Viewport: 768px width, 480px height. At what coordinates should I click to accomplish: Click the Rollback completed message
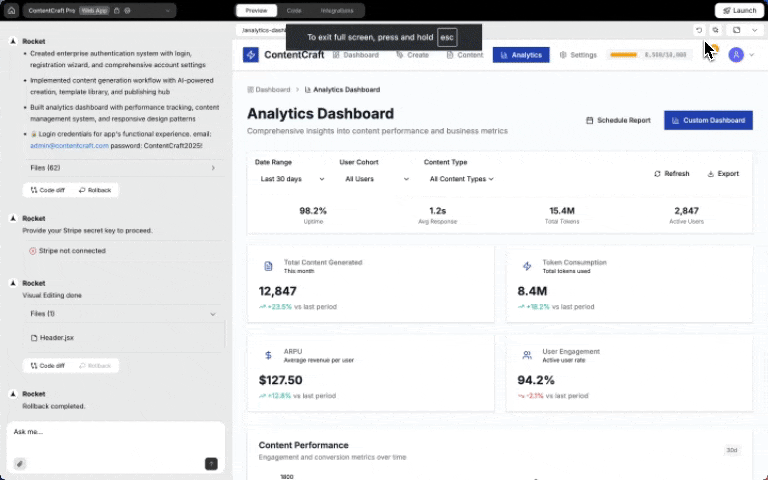click(53, 406)
